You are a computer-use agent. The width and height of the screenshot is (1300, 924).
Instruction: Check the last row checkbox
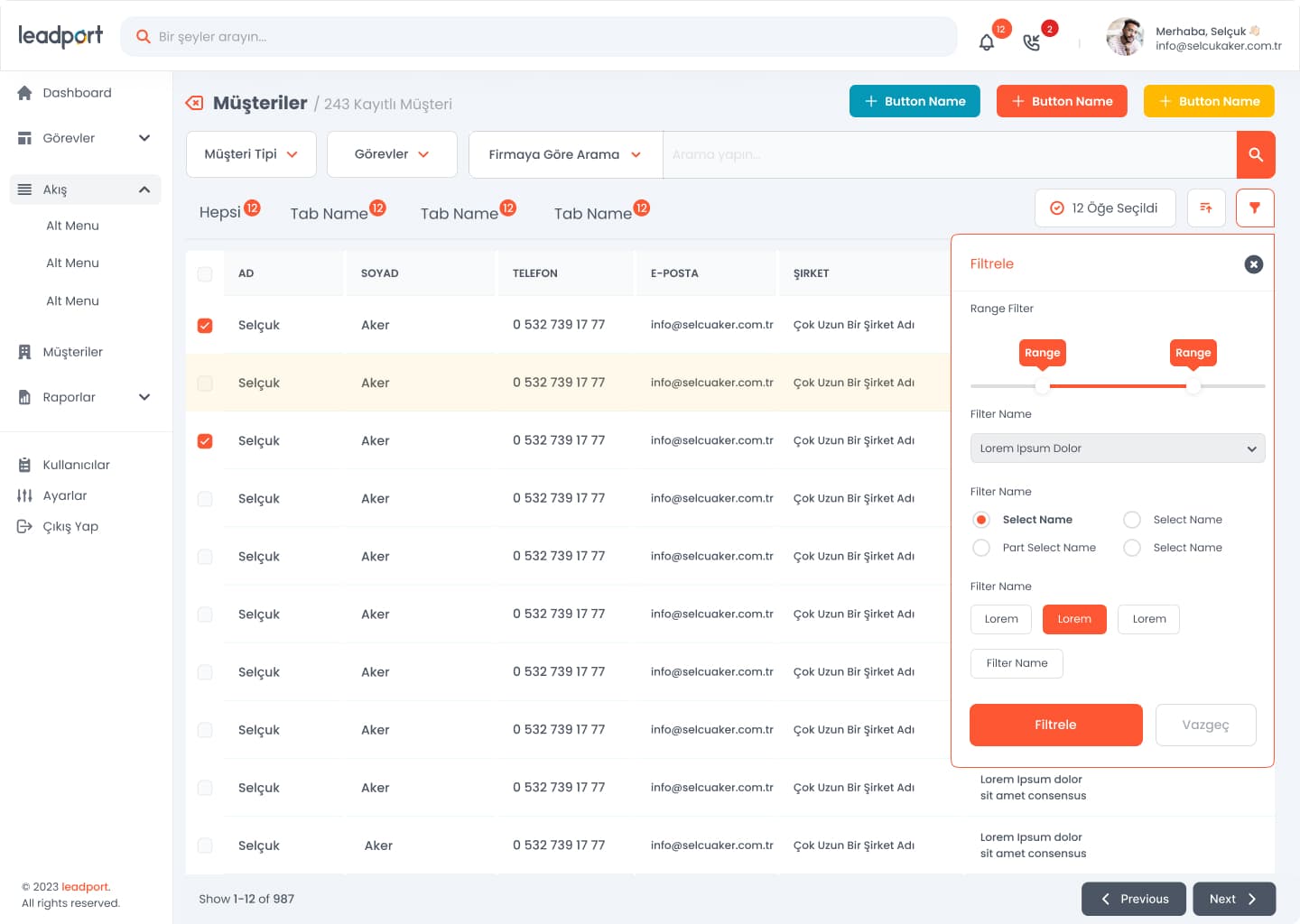205,845
